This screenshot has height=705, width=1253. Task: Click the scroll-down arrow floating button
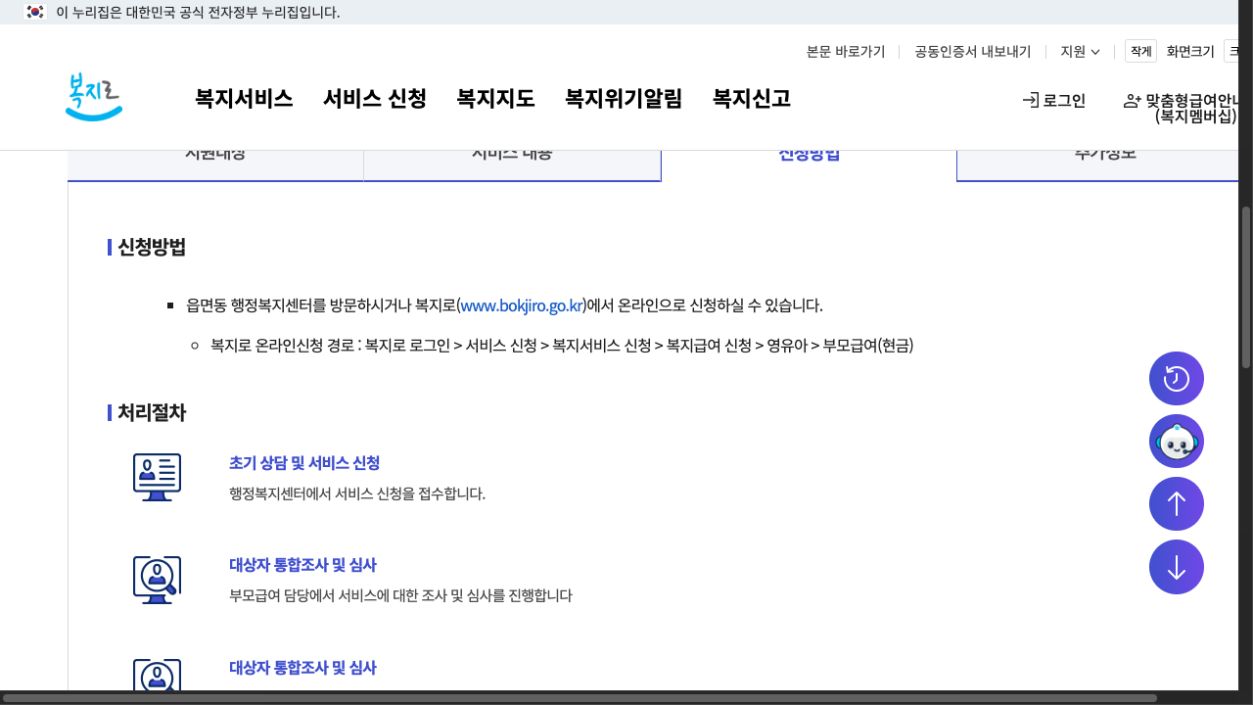tap(1176, 567)
